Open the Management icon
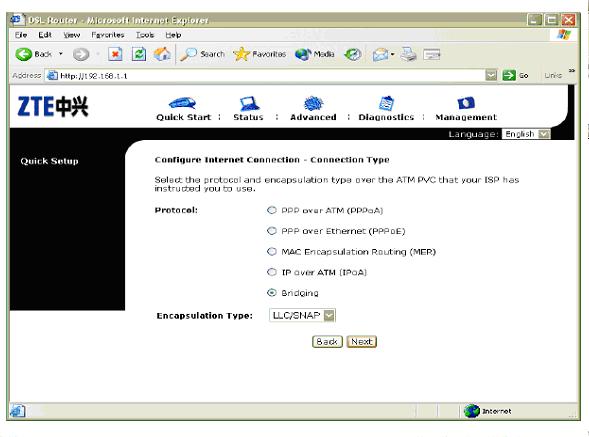The image size is (589, 437). (x=466, y=103)
